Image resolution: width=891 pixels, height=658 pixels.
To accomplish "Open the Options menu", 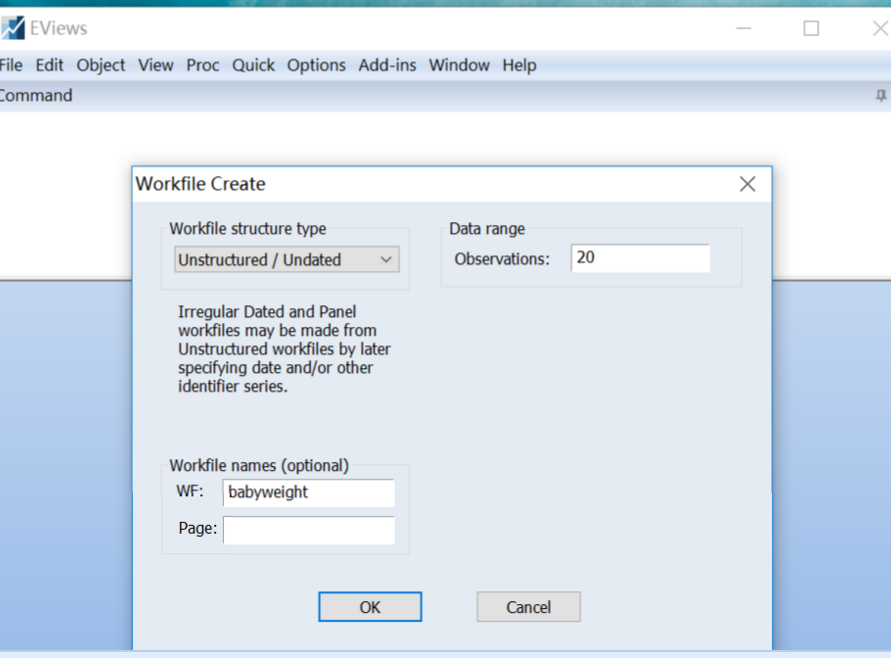I will pyautogui.click(x=316, y=65).
